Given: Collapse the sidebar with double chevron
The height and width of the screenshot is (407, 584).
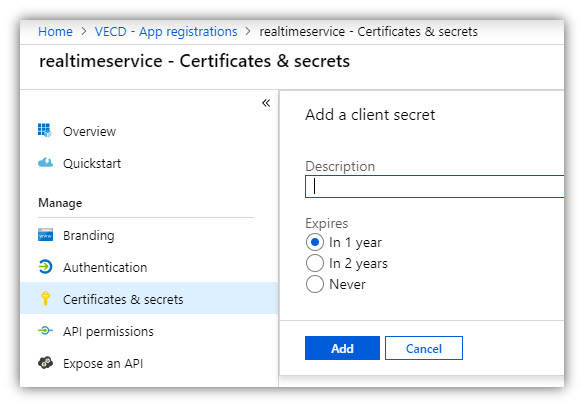Looking at the screenshot, I should [266, 103].
